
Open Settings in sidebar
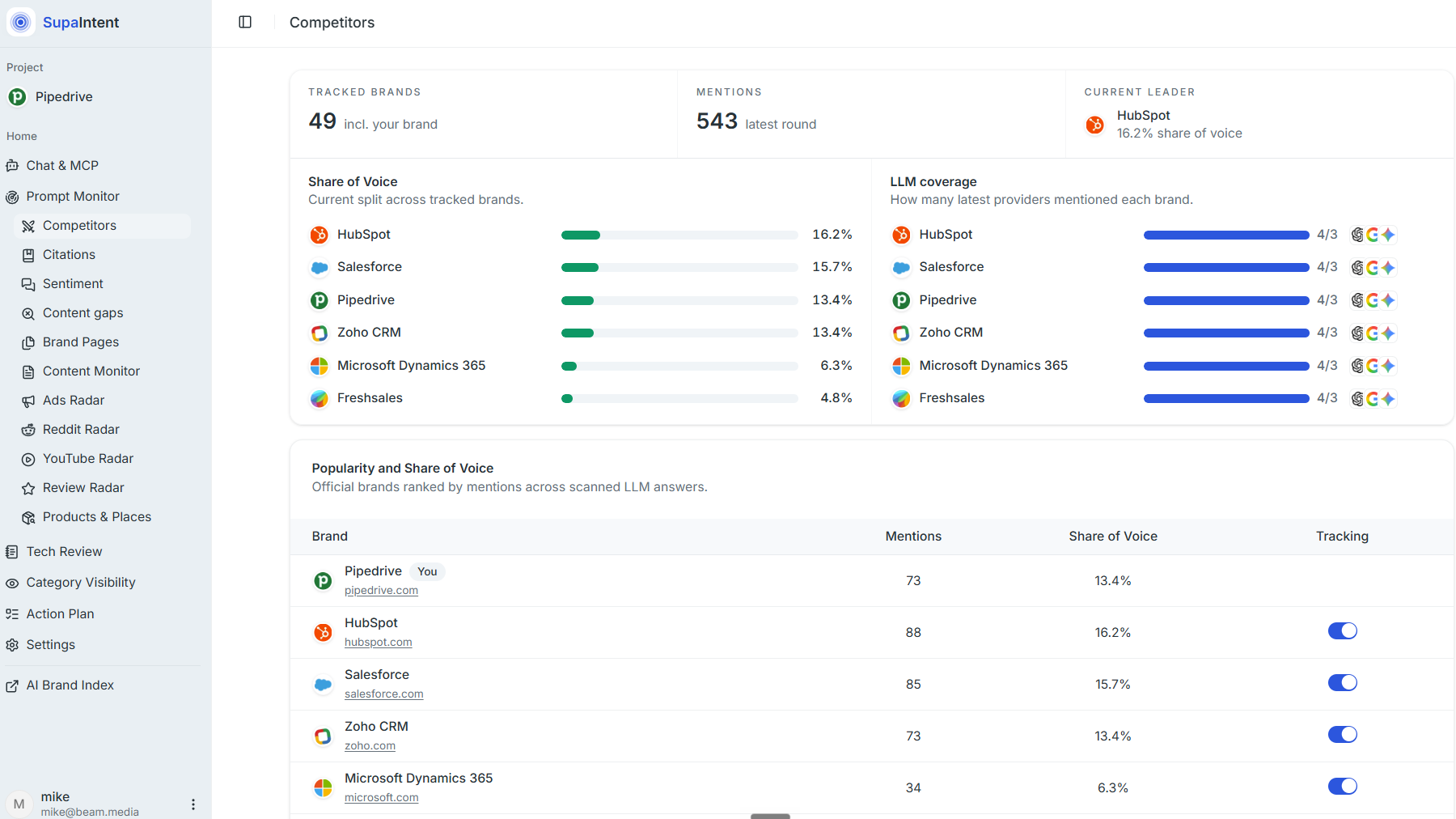[x=50, y=644]
